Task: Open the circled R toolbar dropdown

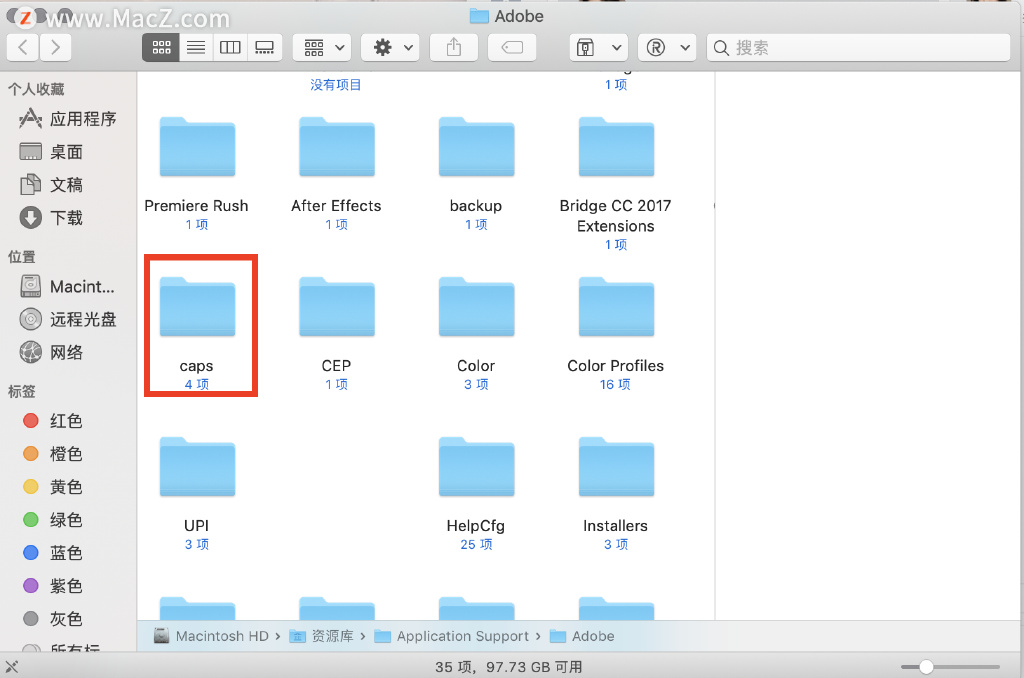Action: pyautogui.click(x=667, y=47)
